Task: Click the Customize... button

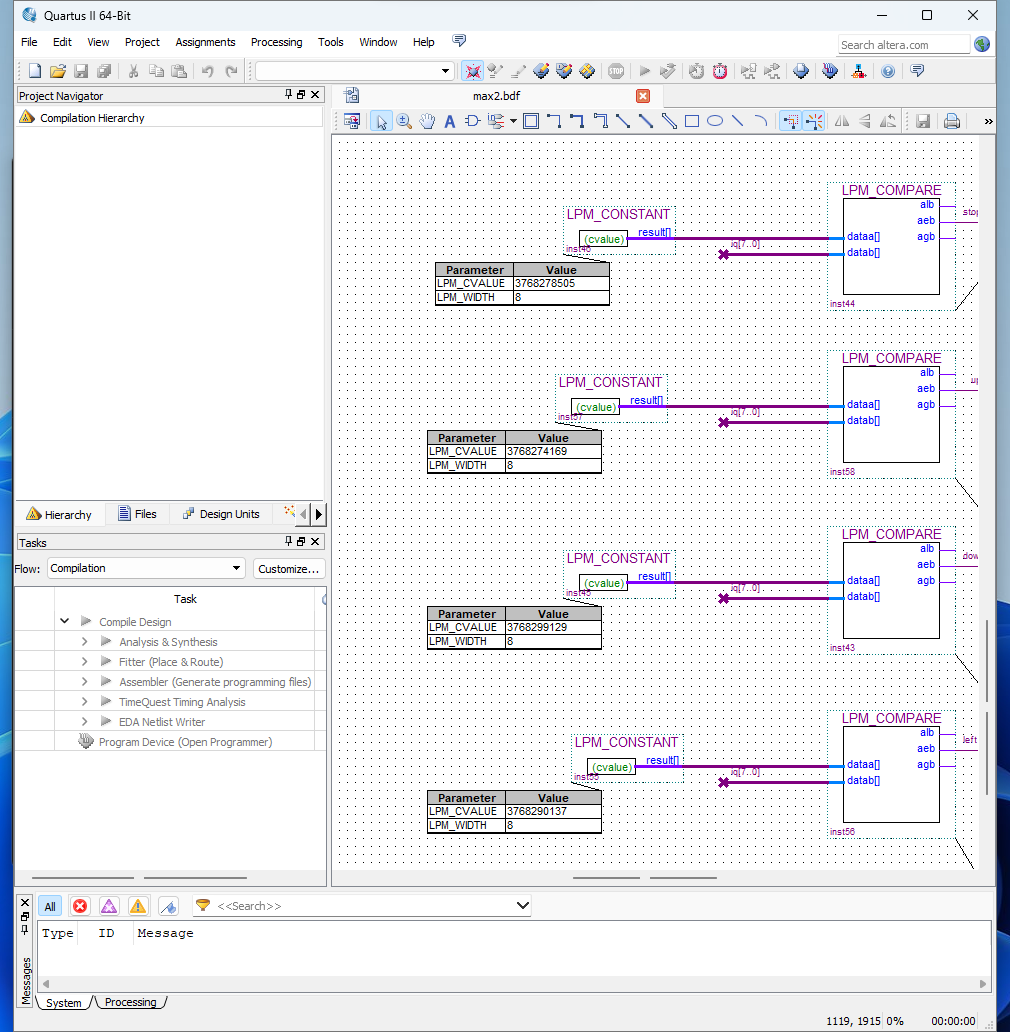Action: coord(289,568)
